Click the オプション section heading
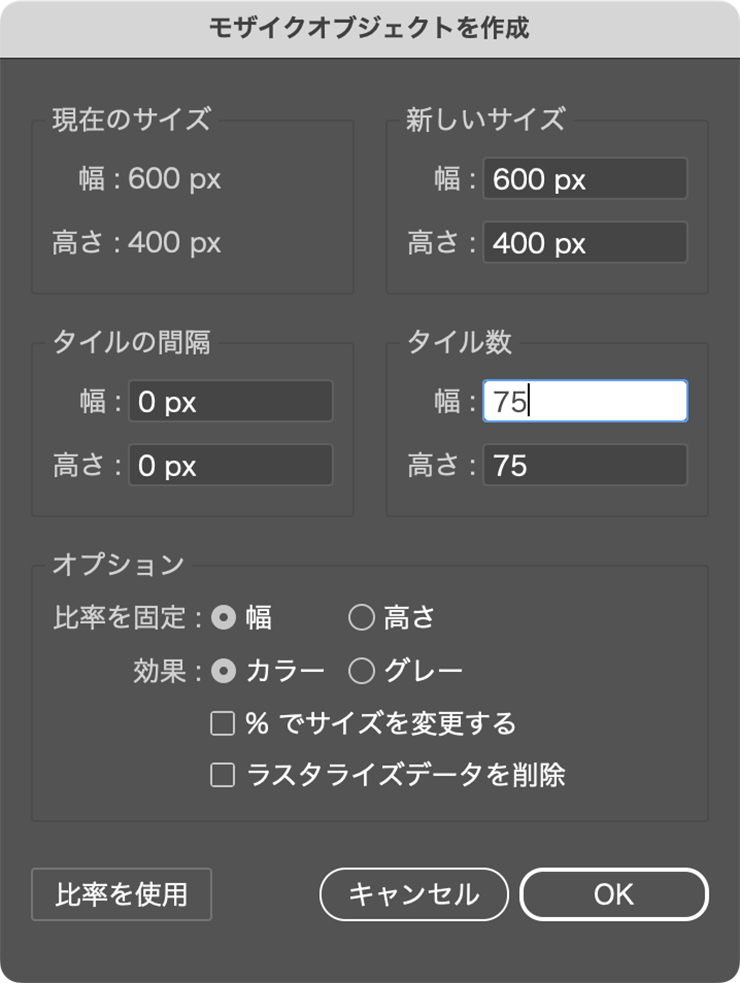 pos(118,564)
